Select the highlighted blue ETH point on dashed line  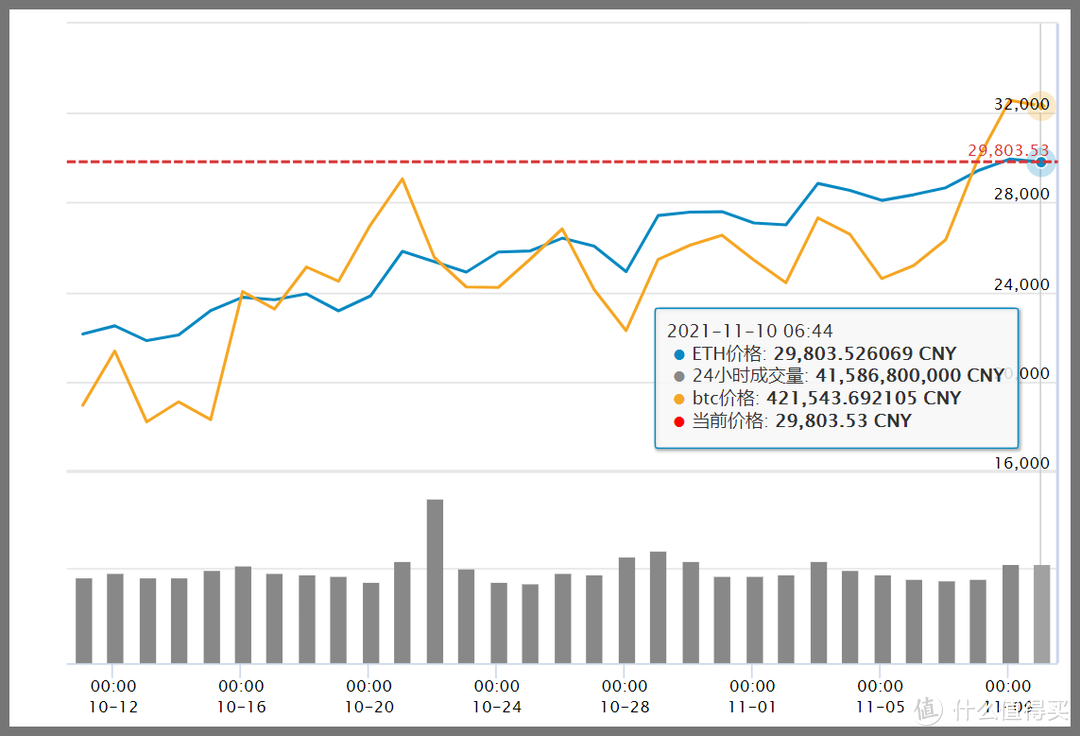pyautogui.click(x=1041, y=161)
